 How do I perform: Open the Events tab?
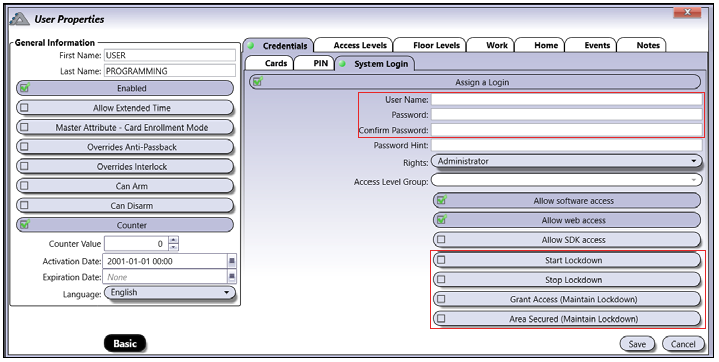point(591,45)
